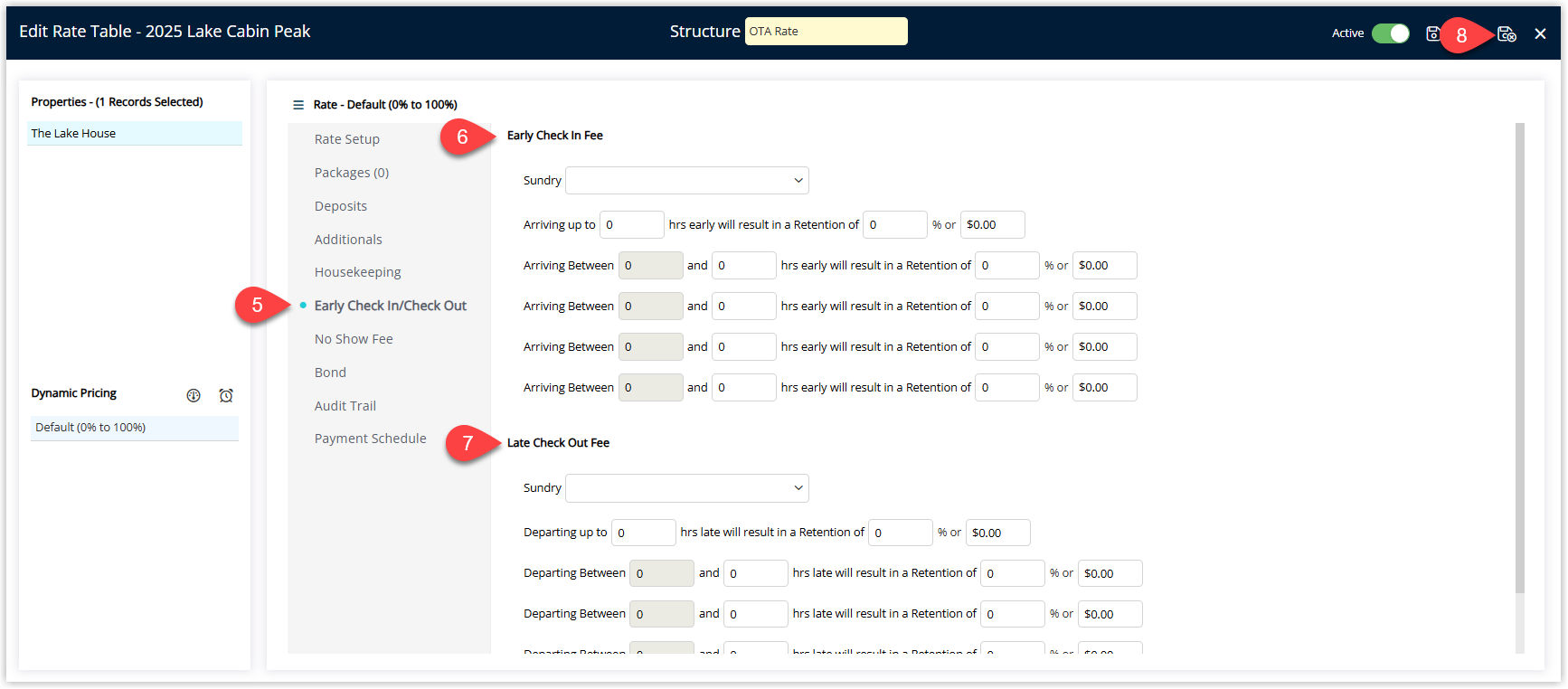Click the Structure field showing OTA Rate

[x=827, y=32]
